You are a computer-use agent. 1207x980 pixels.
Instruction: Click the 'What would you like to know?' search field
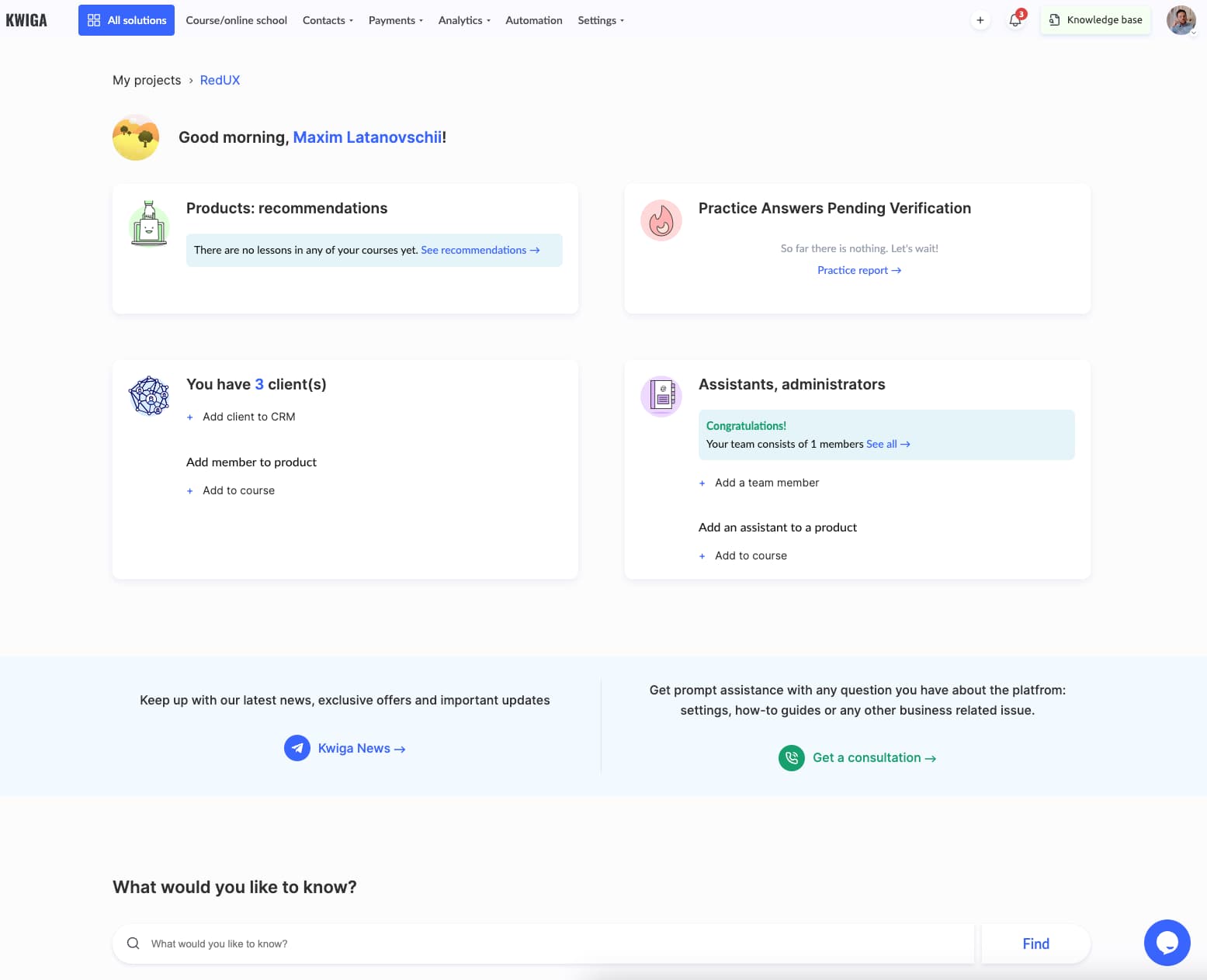[x=543, y=944]
